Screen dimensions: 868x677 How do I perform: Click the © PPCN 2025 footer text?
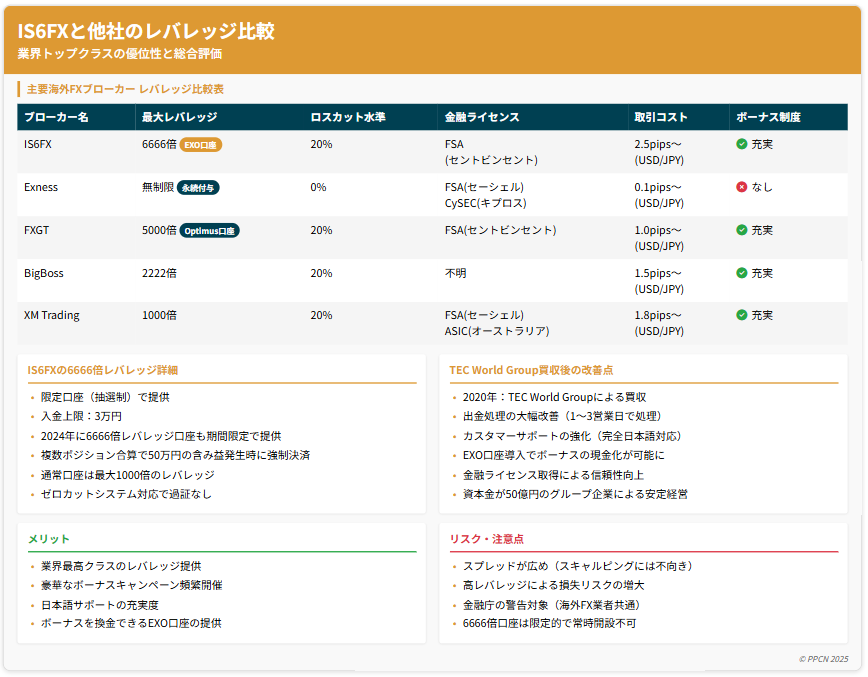point(823,659)
